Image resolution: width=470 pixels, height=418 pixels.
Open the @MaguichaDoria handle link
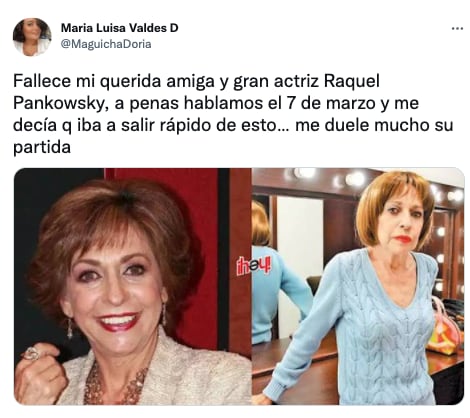click(106, 44)
